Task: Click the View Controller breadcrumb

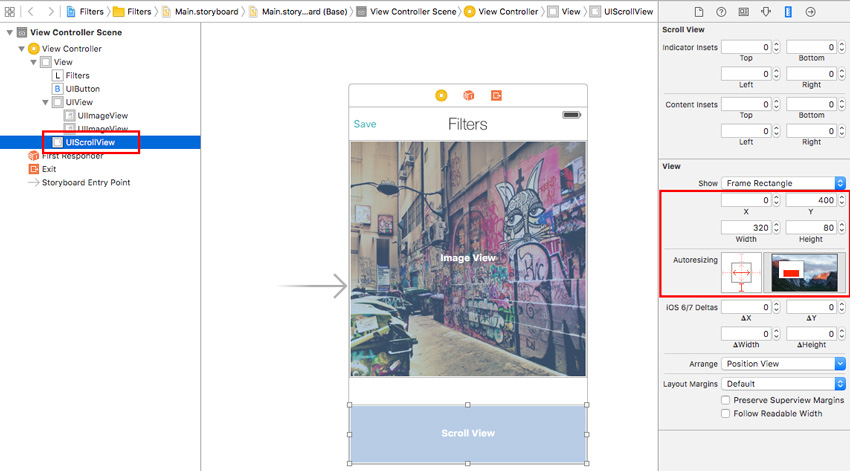Action: [501, 11]
